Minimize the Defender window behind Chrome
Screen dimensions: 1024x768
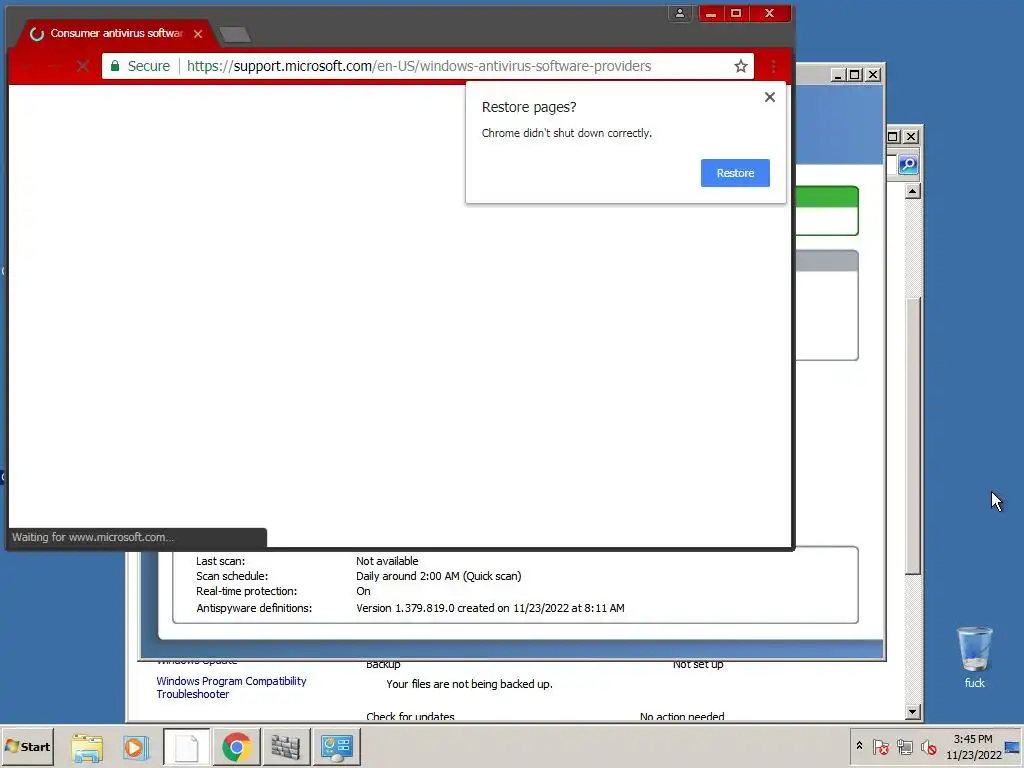pyautogui.click(x=838, y=75)
